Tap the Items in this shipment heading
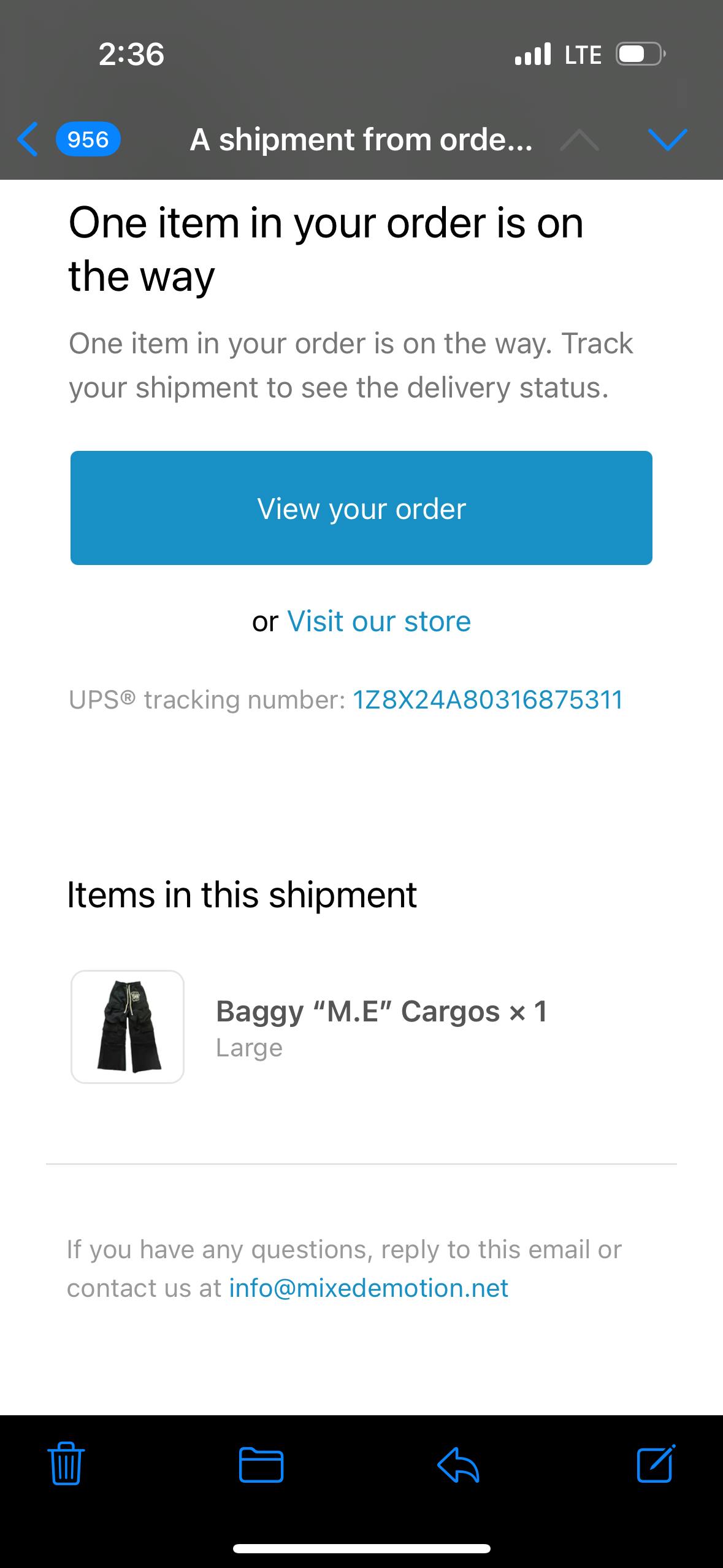Image resolution: width=723 pixels, height=1568 pixels. pyautogui.click(x=242, y=894)
